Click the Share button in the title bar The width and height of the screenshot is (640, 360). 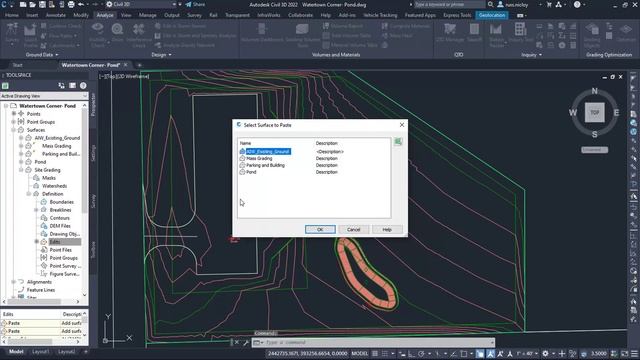[x=195, y=4]
